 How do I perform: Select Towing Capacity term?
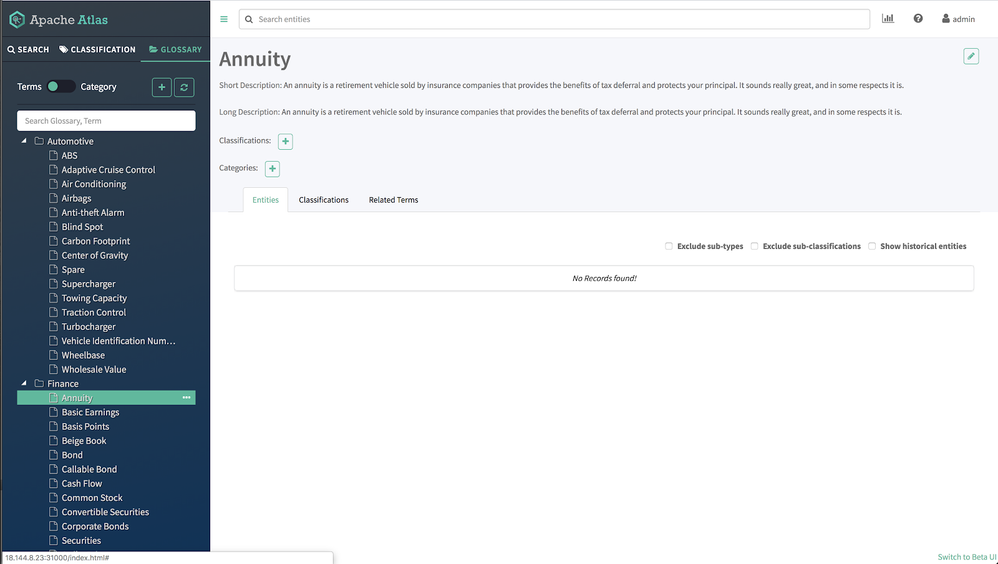94,298
